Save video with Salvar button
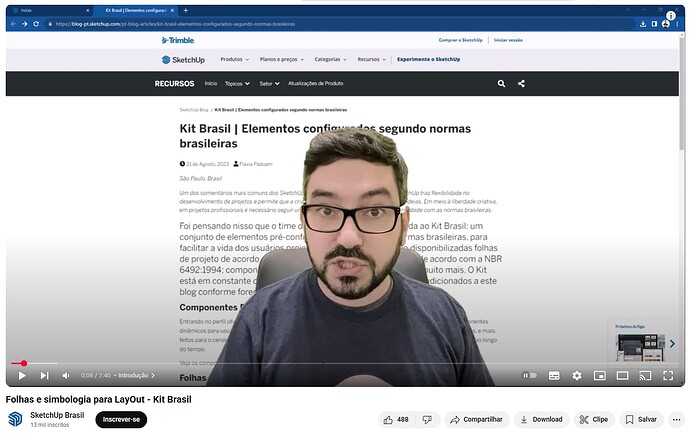Screen dimensions: 690x433 (x=641, y=419)
